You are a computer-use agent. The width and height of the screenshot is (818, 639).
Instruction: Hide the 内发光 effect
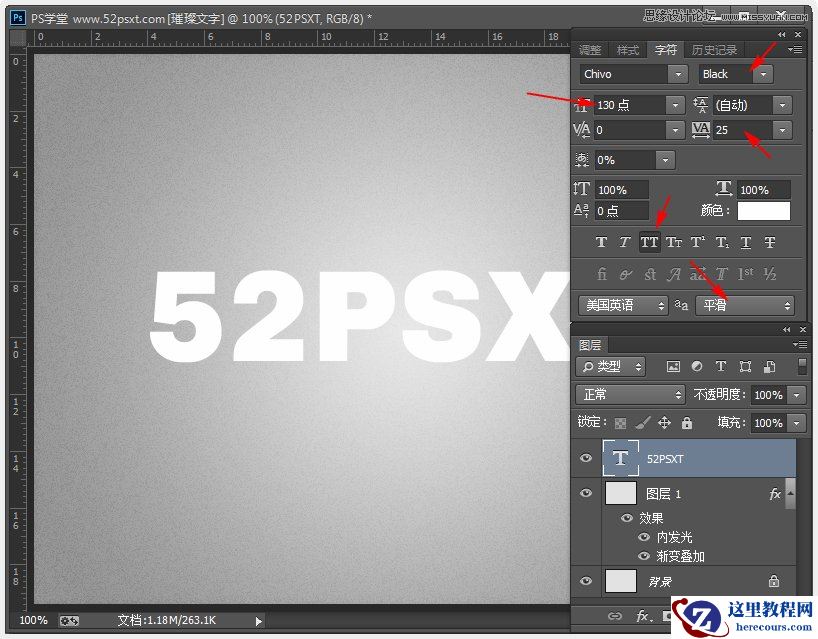tap(644, 539)
